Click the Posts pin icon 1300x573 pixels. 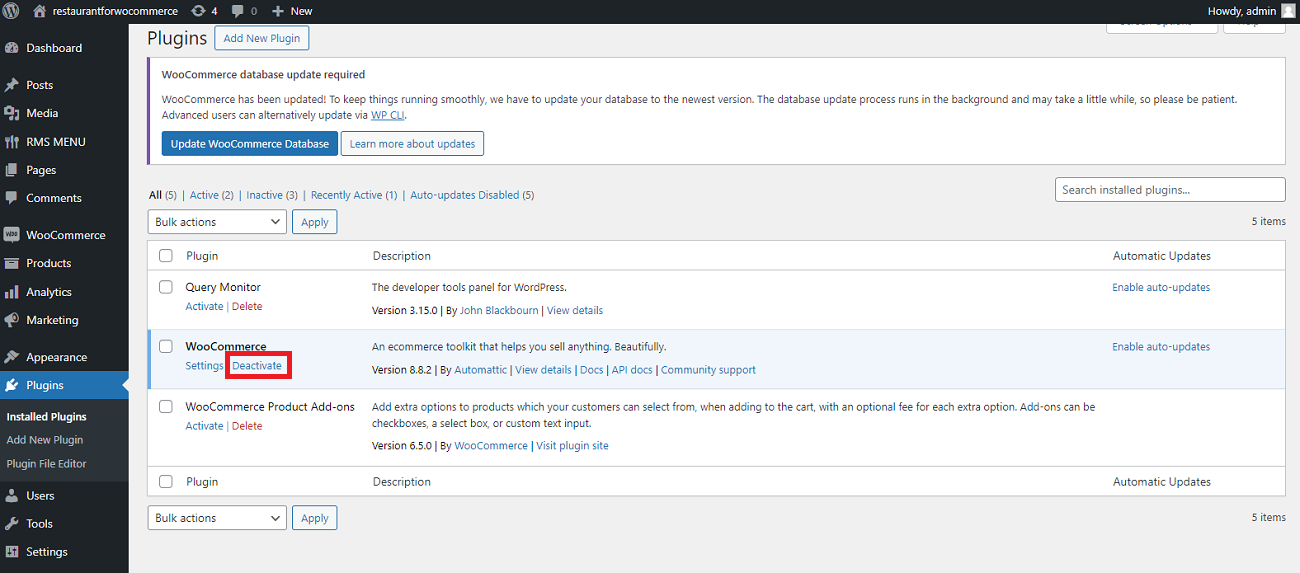[x=12, y=85]
